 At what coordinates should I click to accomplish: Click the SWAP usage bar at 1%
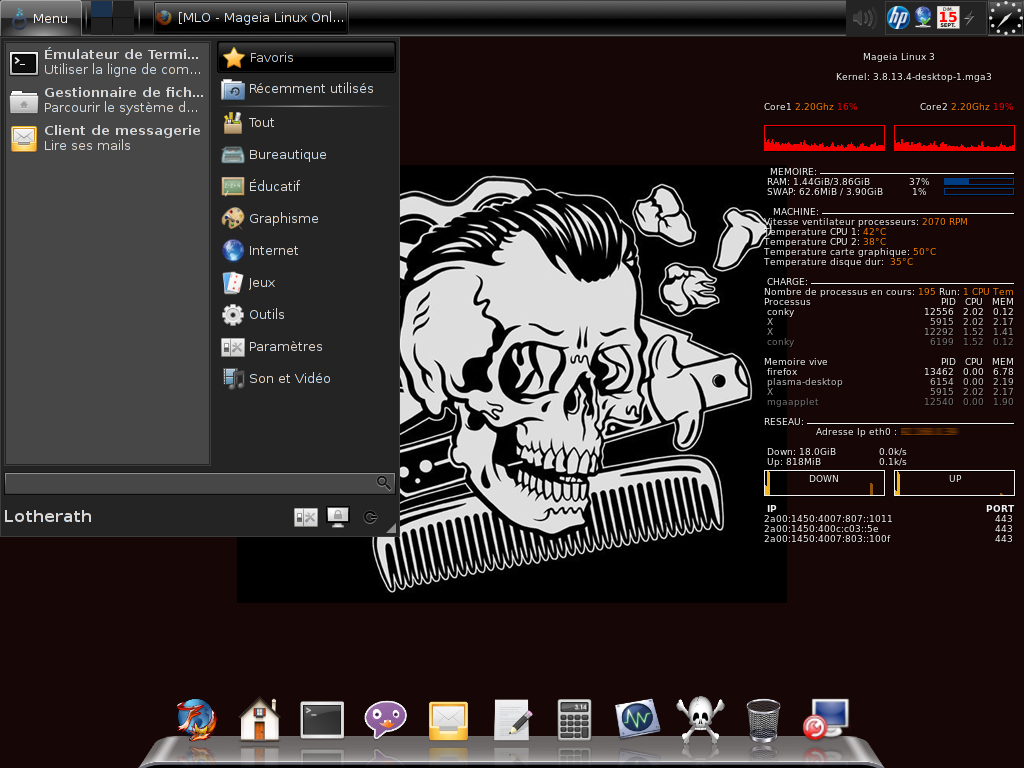pyautogui.click(x=979, y=192)
